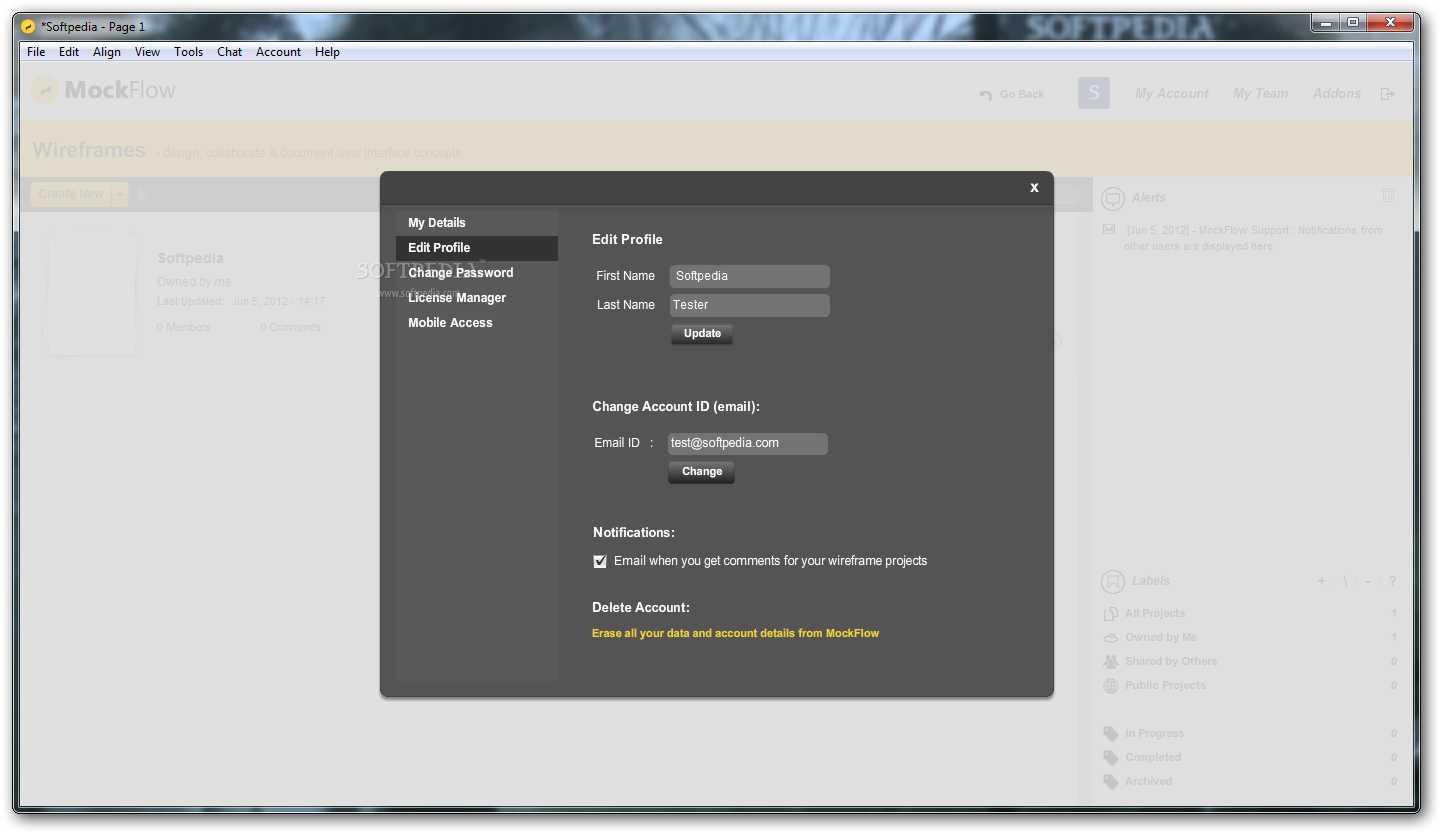1441x834 pixels.
Task: Click the Email ID input field
Action: coord(748,443)
